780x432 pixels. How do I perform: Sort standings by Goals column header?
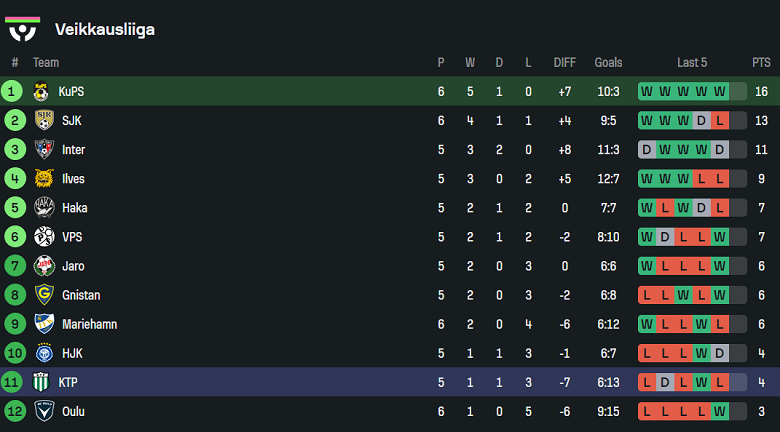[x=608, y=62]
